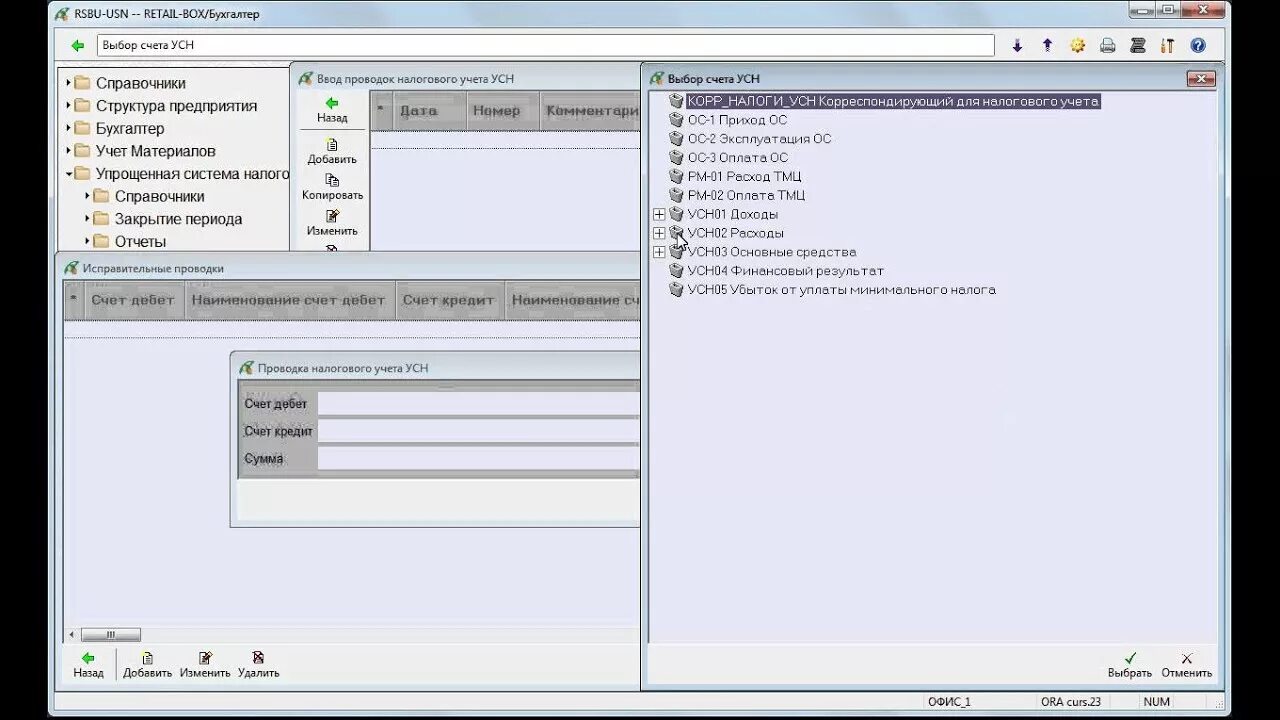Select УСН04 Финансовый результат account
Screen dimensions: 1280x720
(x=786, y=271)
